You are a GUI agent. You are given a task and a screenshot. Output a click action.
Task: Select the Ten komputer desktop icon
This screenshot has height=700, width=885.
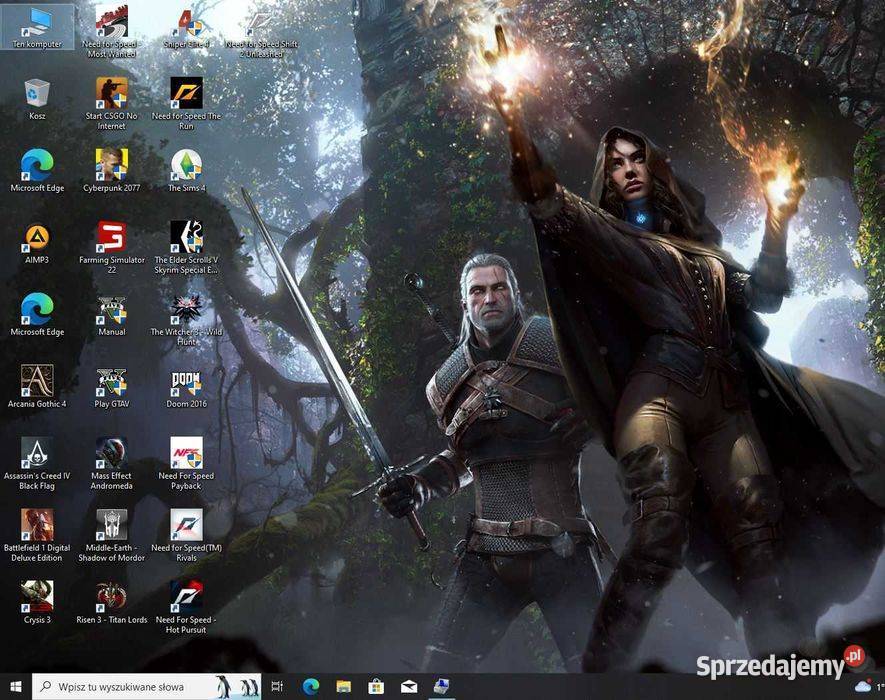pyautogui.click(x=37, y=22)
